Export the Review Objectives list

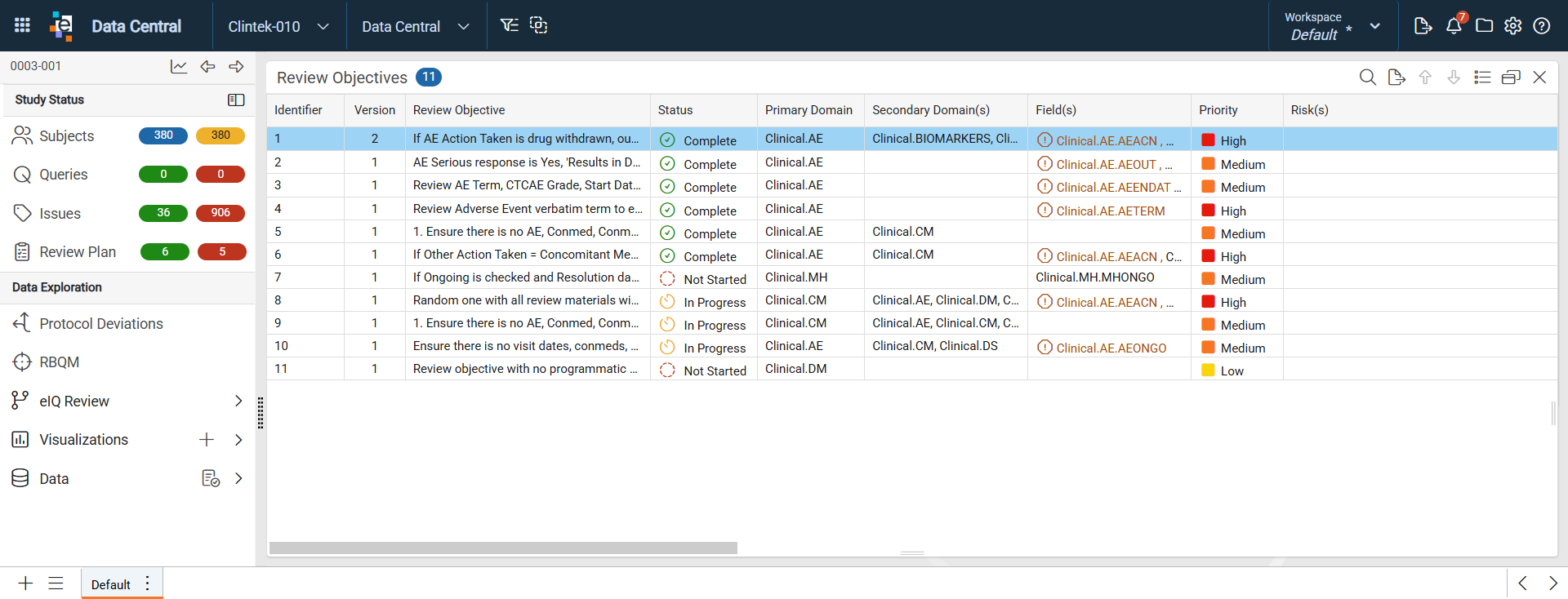click(1396, 78)
